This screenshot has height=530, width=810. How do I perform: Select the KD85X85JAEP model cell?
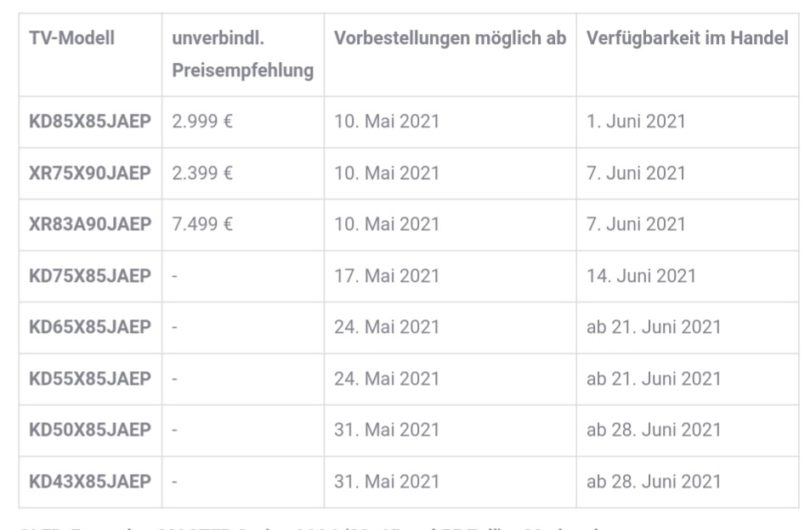[x=90, y=121]
